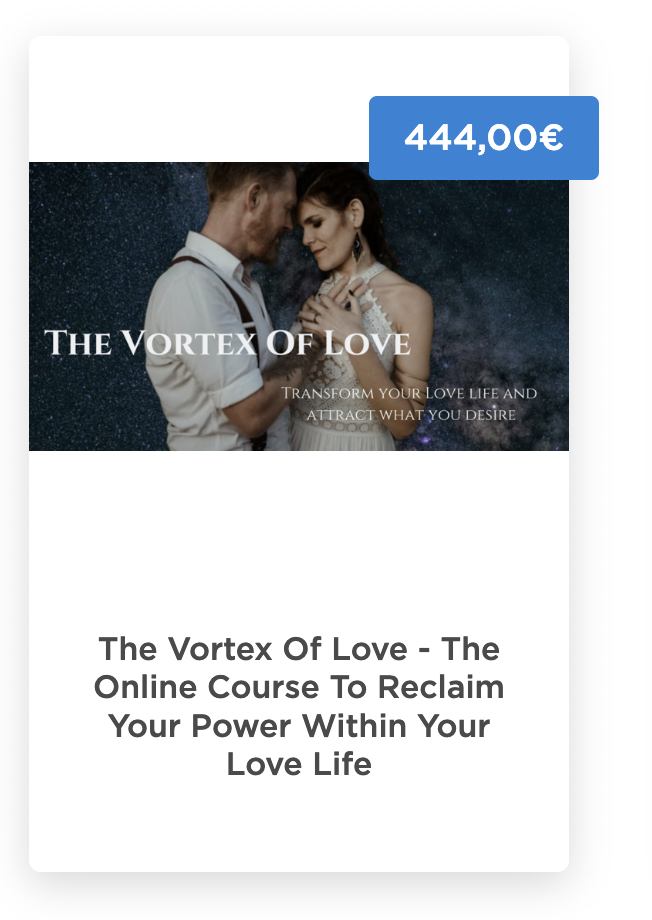Image resolution: width=652 pixels, height=920 pixels.
Task: Click 'Your Power Within Your' title line
Action: coord(299,726)
